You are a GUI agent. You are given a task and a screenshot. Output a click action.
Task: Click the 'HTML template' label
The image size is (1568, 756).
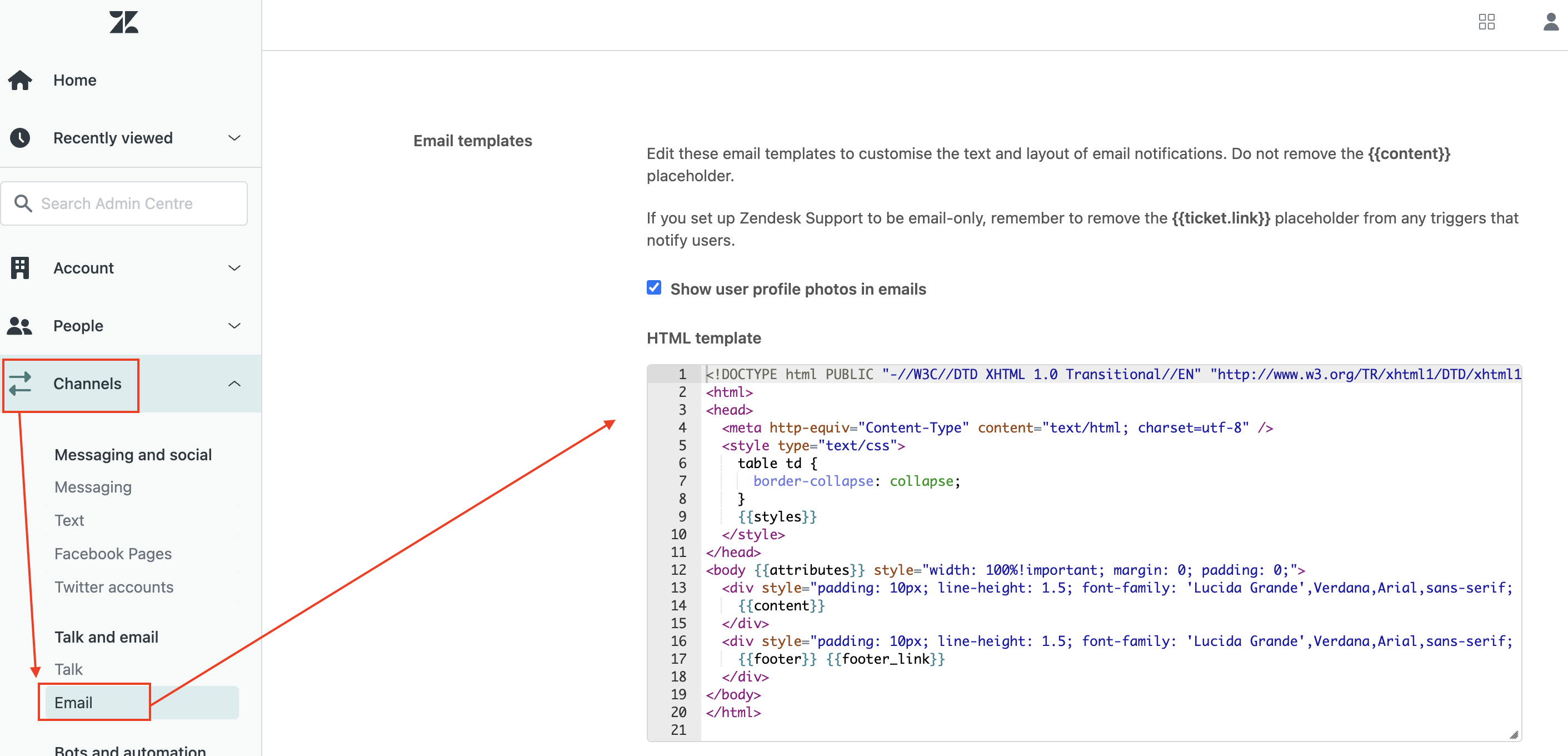point(703,337)
